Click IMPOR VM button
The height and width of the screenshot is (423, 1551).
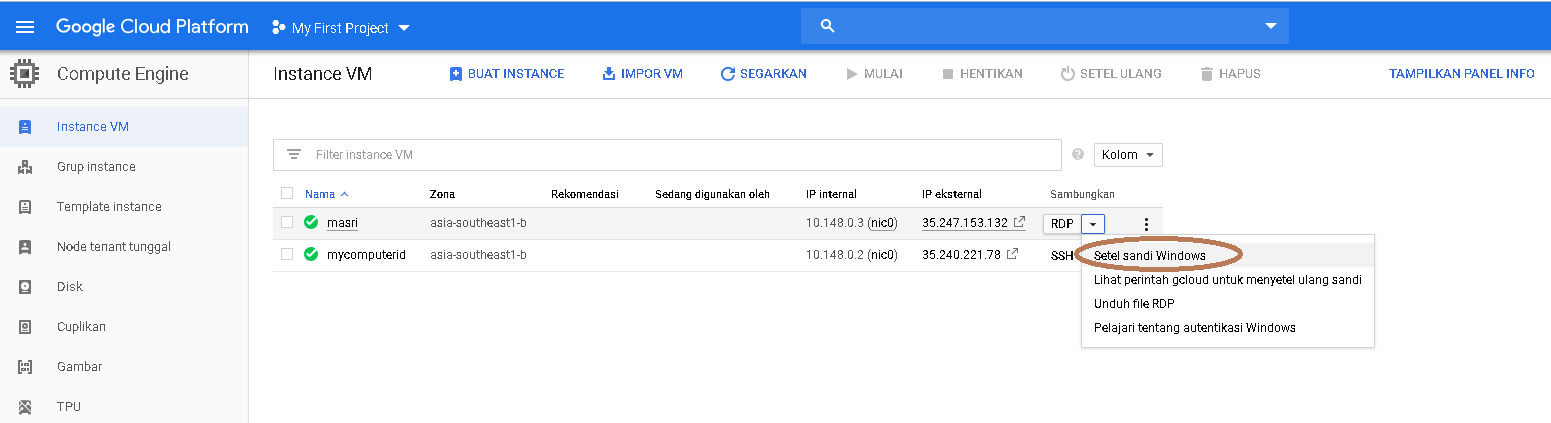(642, 74)
